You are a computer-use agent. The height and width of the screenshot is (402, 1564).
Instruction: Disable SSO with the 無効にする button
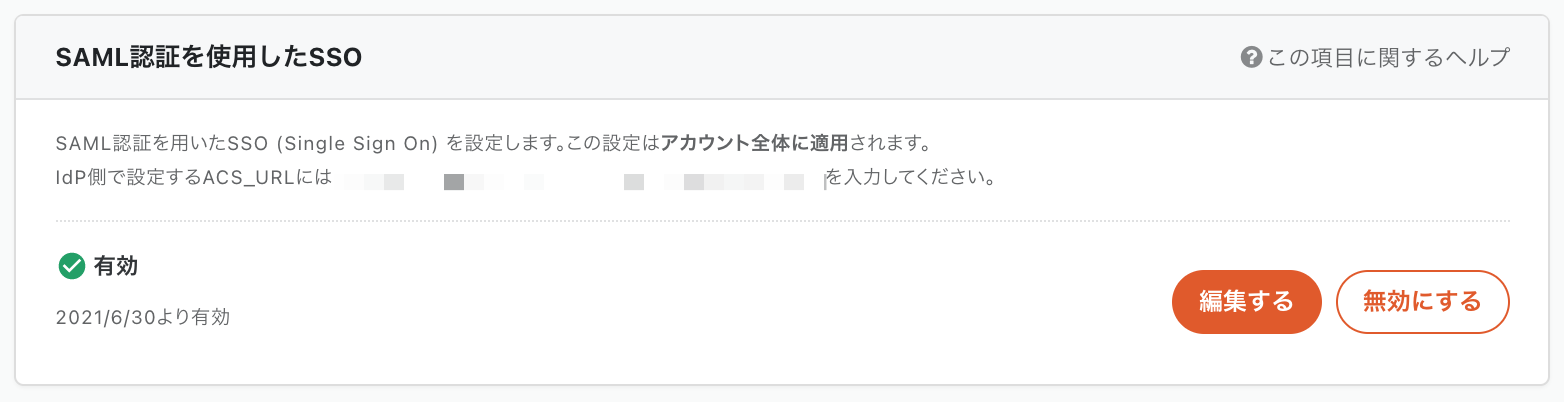(1422, 301)
